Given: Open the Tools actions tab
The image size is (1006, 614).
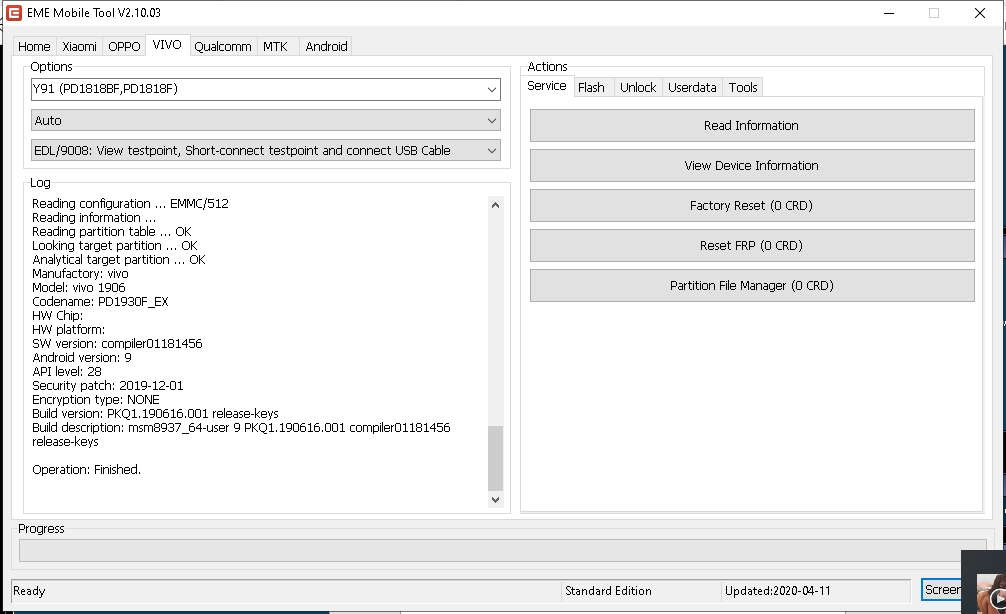Looking at the screenshot, I should pos(743,87).
